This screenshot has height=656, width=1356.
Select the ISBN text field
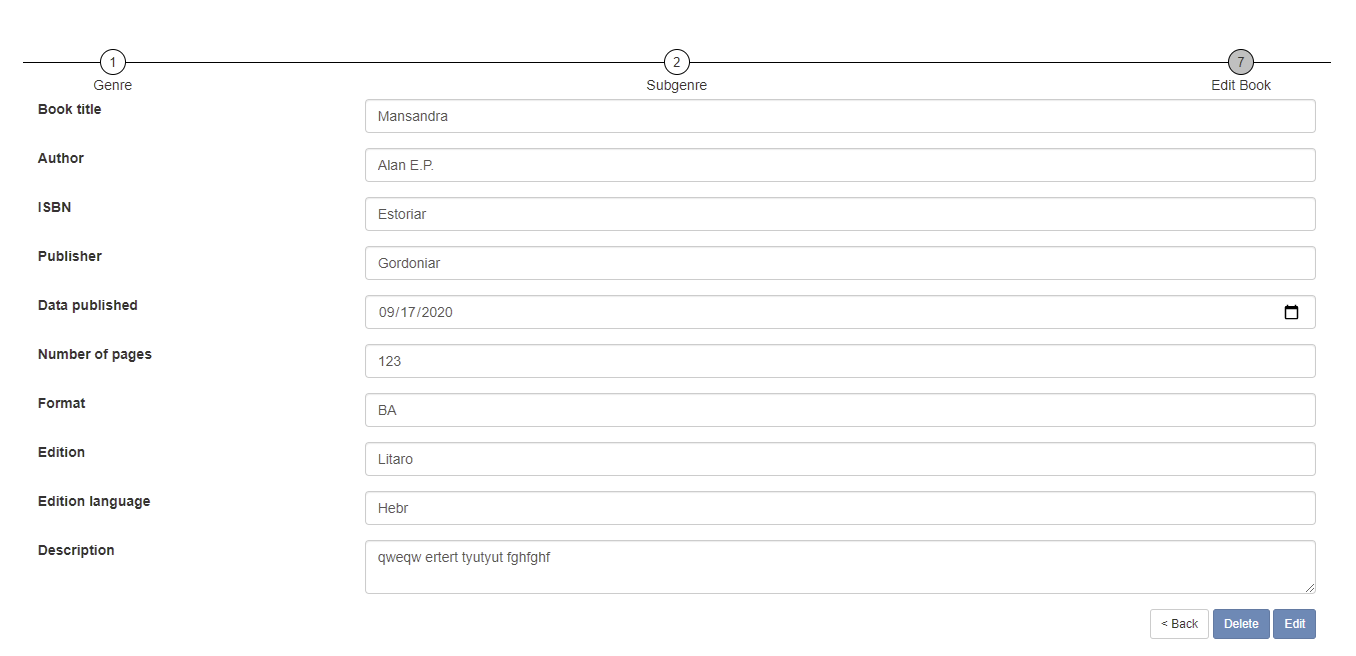pyautogui.click(x=840, y=214)
